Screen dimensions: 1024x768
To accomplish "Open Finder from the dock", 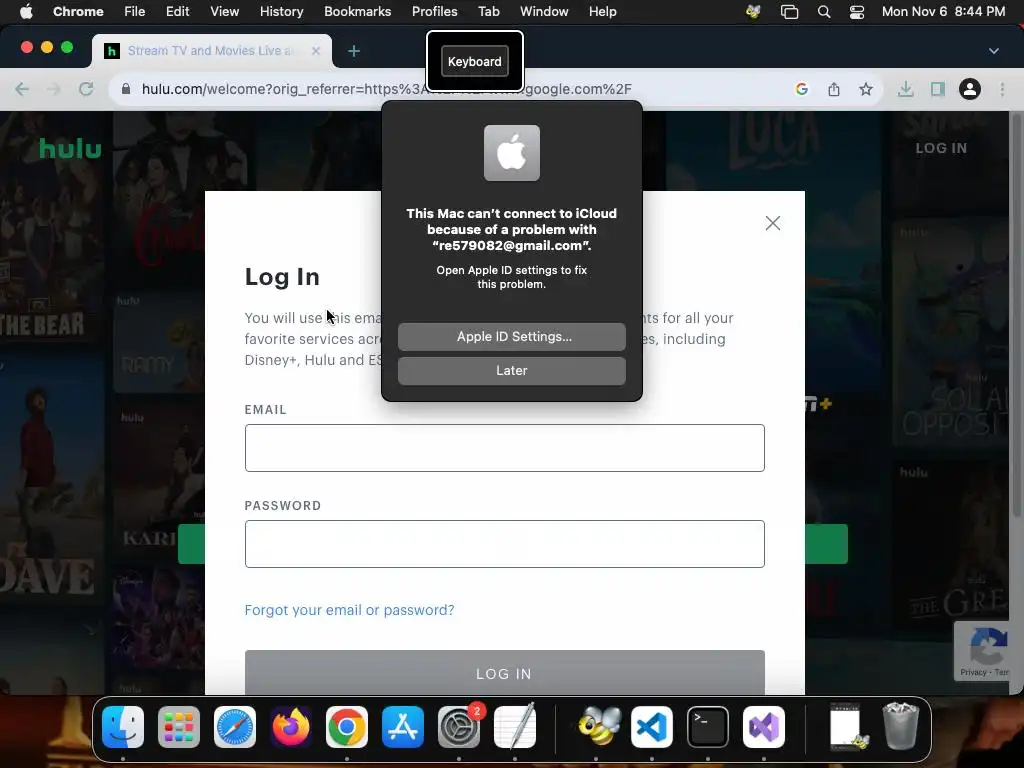I will pos(123,727).
